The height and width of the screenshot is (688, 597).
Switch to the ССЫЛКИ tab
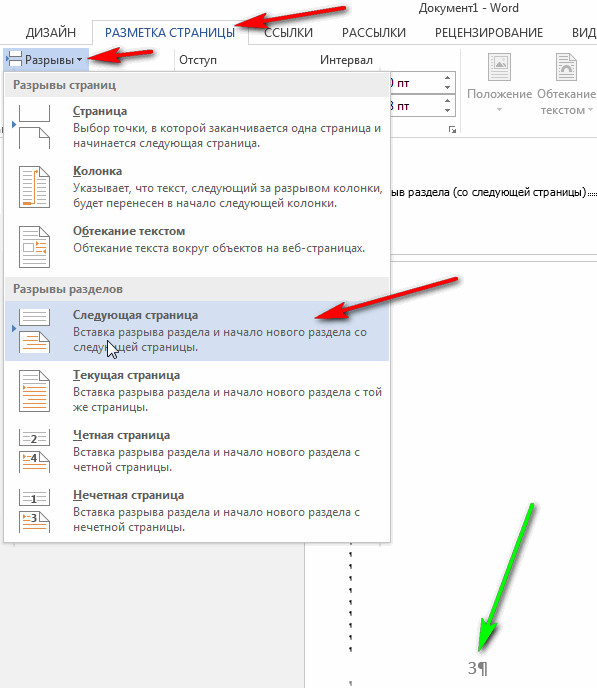click(288, 33)
